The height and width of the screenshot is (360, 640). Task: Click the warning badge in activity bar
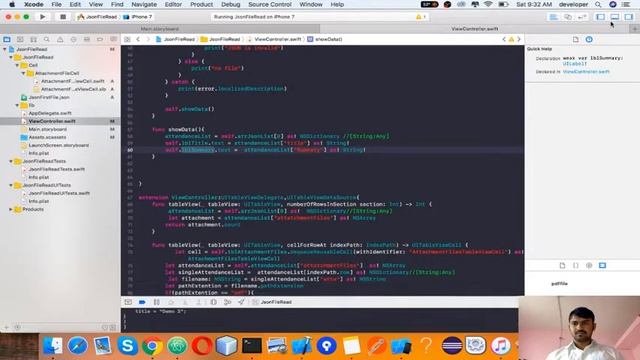420,17
